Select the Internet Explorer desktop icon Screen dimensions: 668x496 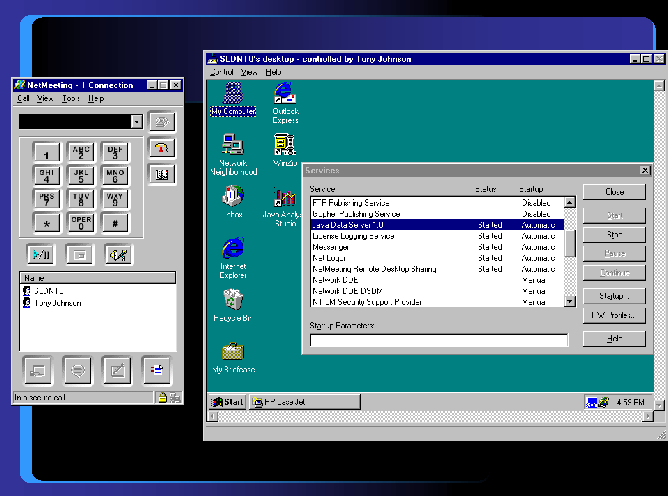(233, 248)
